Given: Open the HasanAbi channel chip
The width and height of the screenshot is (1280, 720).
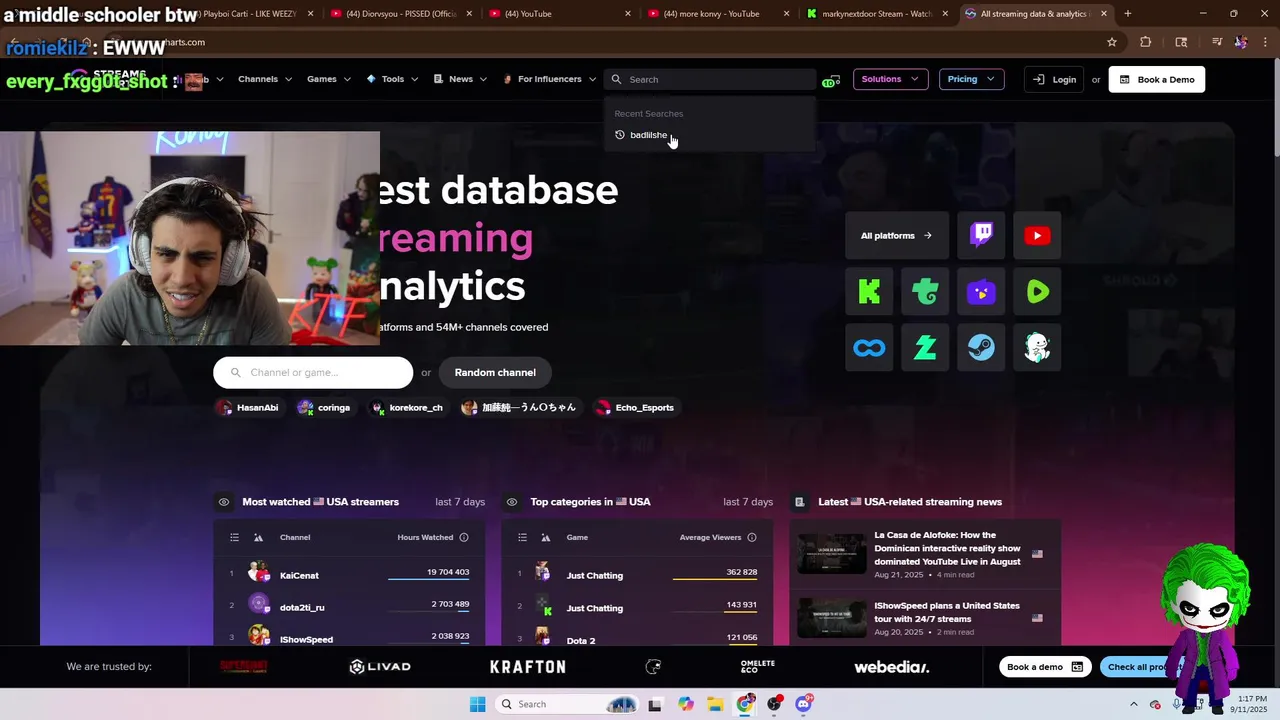Looking at the screenshot, I should pos(248,408).
